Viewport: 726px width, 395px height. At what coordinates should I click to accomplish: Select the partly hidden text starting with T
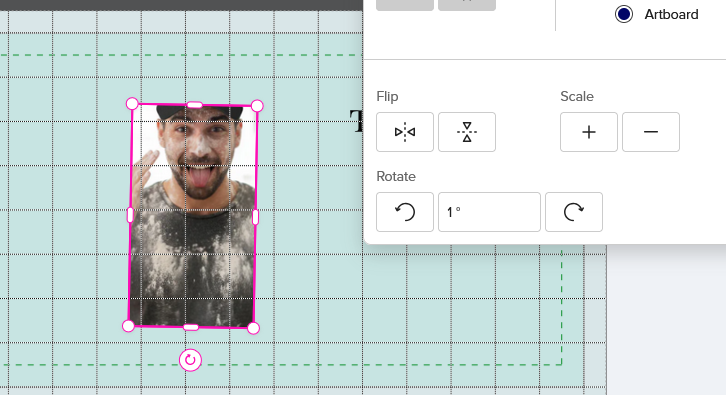coord(356,121)
